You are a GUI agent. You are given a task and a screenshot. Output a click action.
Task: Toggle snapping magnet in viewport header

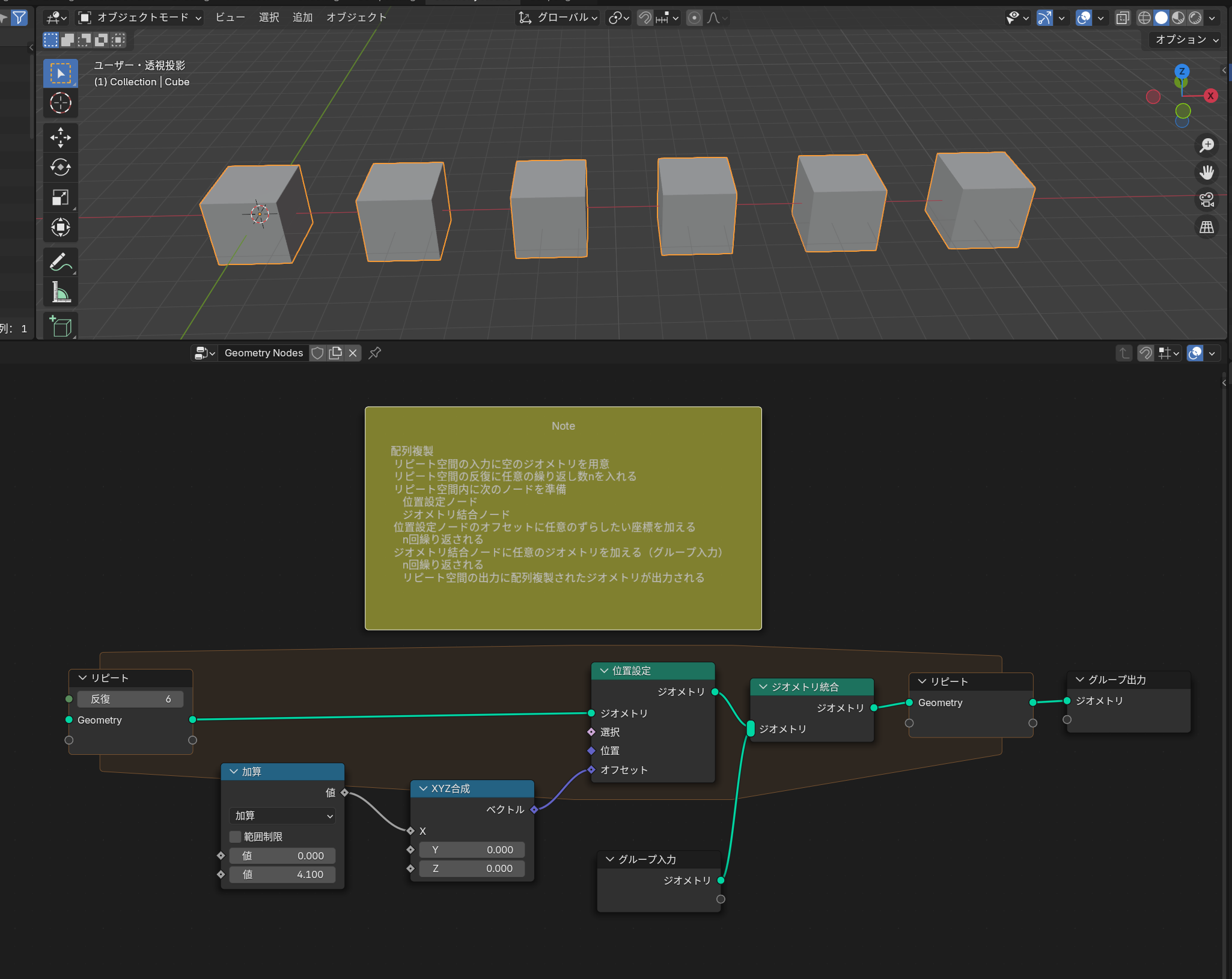click(x=645, y=18)
